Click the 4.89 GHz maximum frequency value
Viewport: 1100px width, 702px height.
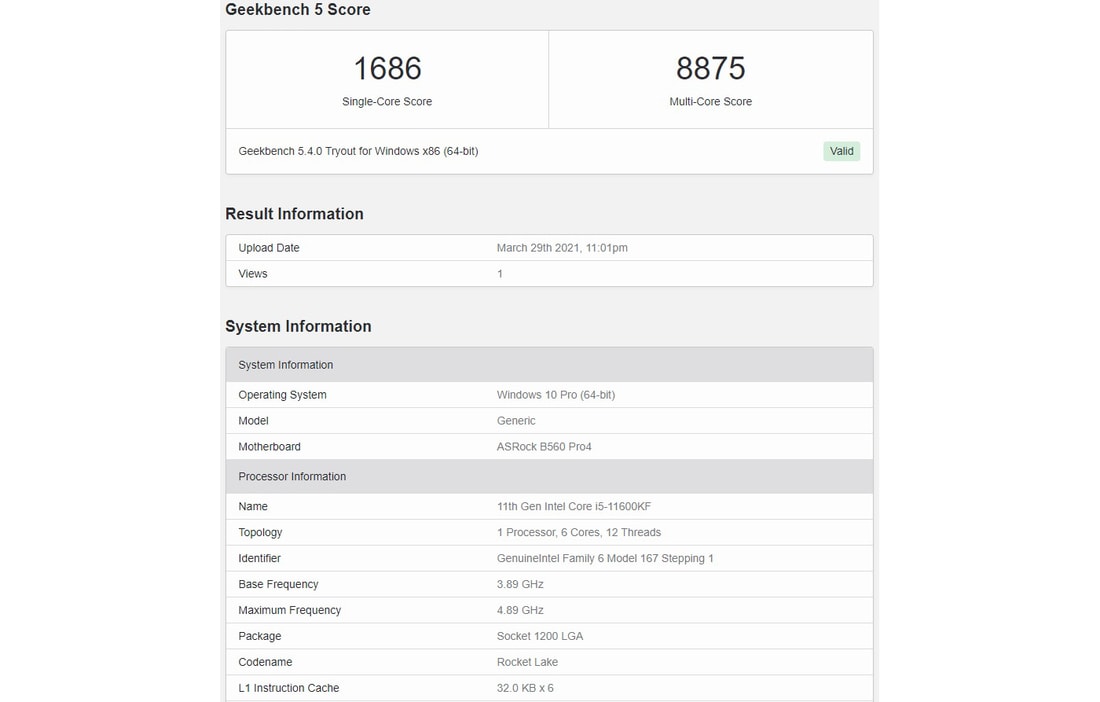coord(520,611)
